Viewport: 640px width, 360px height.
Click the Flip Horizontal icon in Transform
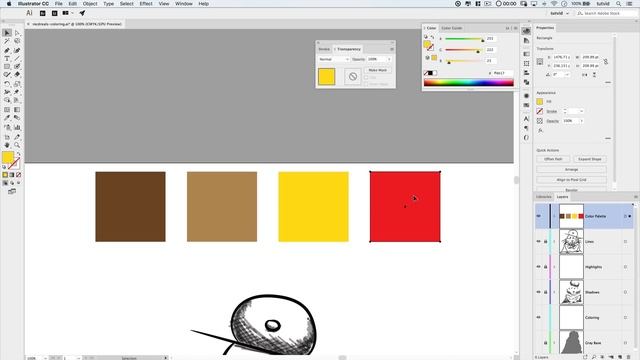click(585, 75)
